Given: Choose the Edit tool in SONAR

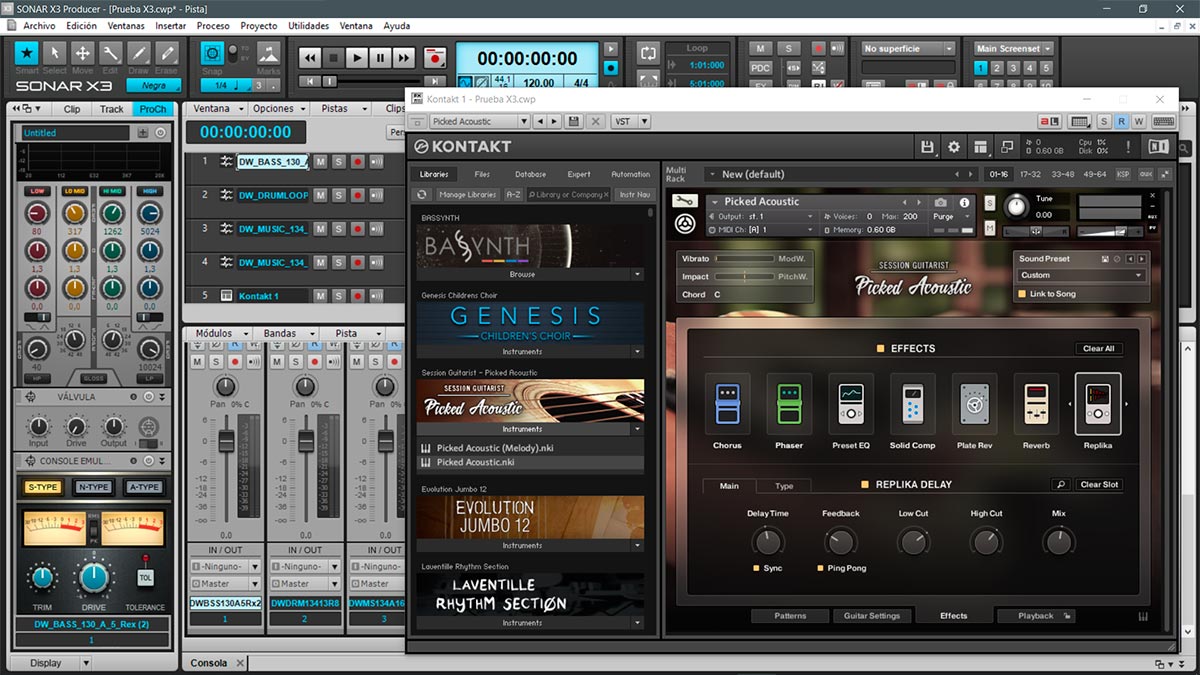Looking at the screenshot, I should pyautogui.click(x=111, y=53).
